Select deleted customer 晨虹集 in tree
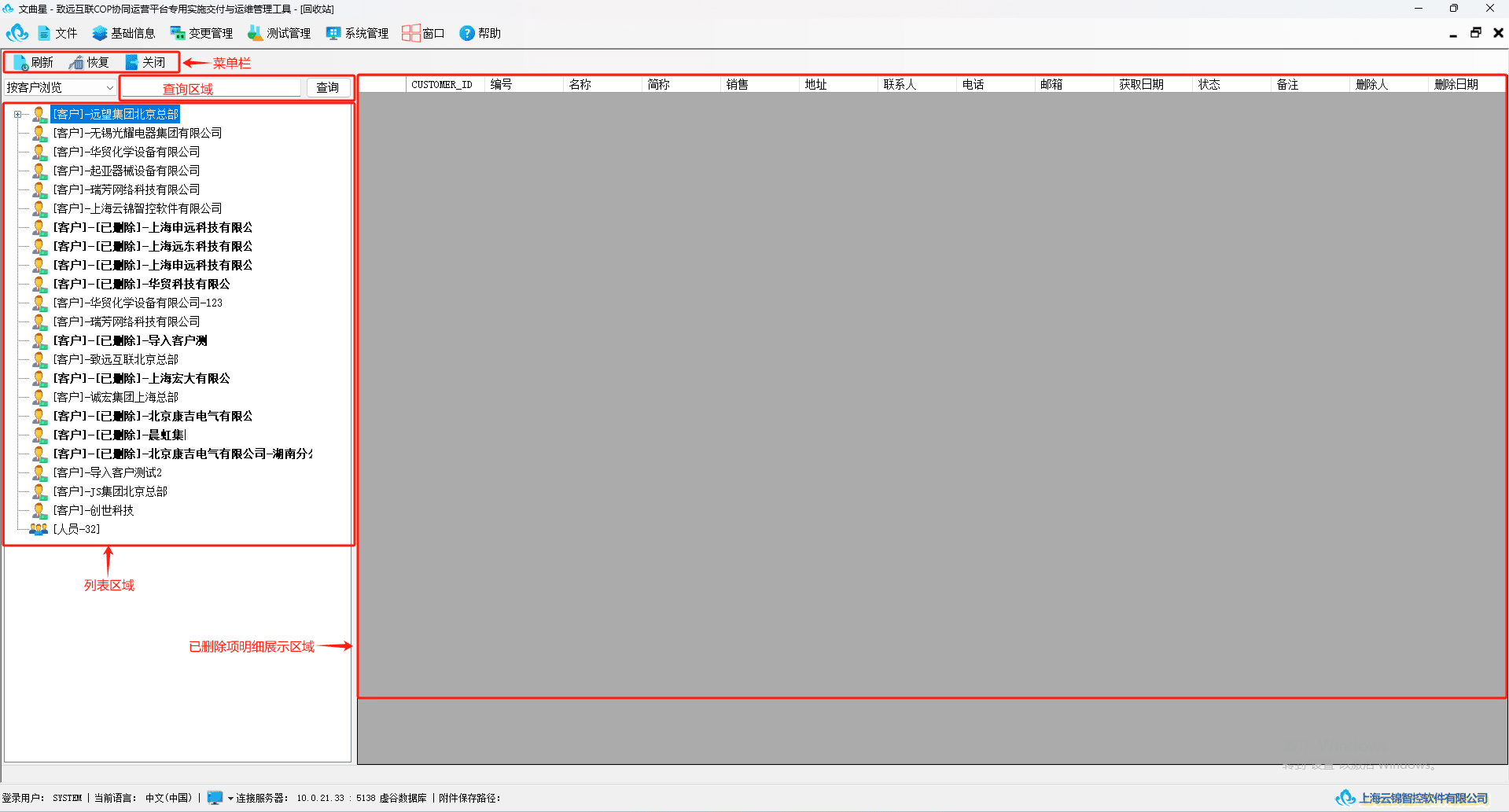The width and height of the screenshot is (1509, 812). (120, 435)
